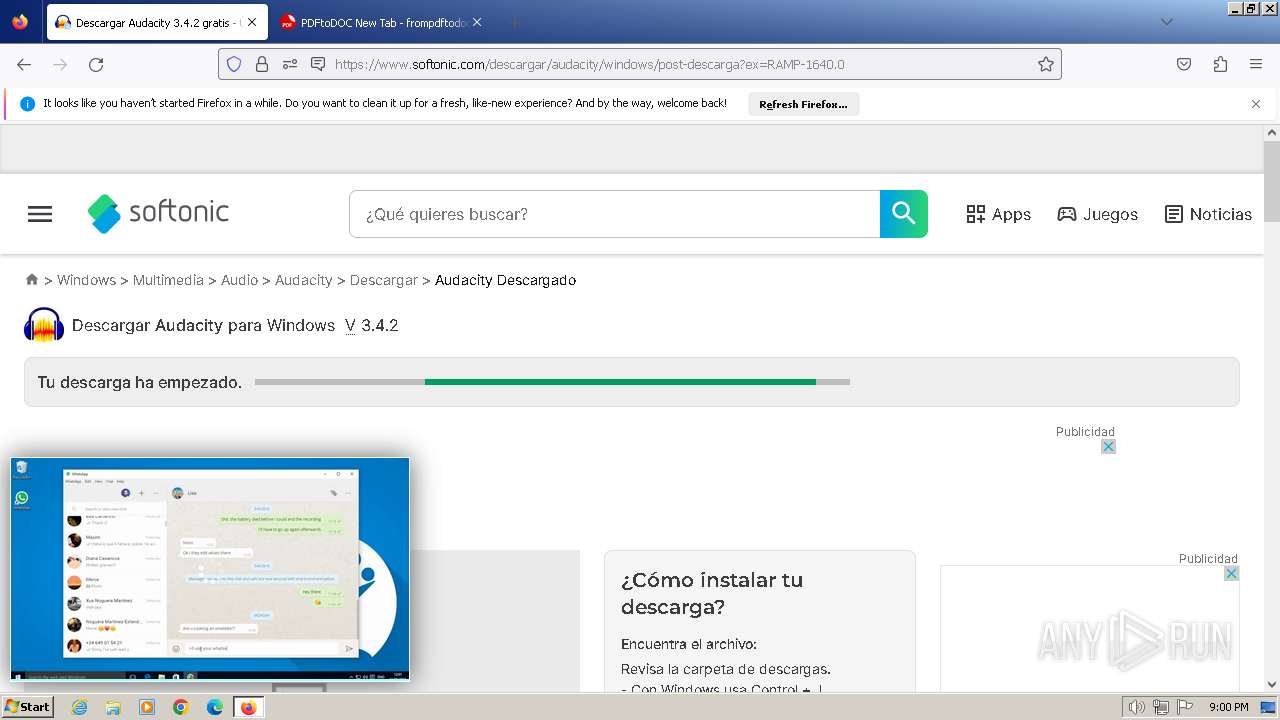Viewport: 1280px width, 720px height.
Task: Open the Noticias section
Action: click(1208, 214)
